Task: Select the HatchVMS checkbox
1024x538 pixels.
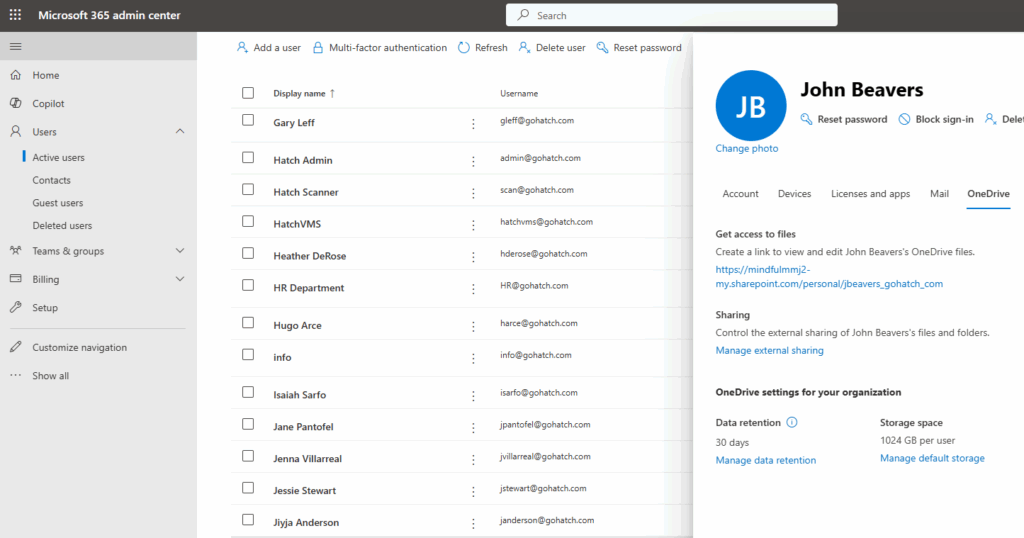Action: point(248,221)
